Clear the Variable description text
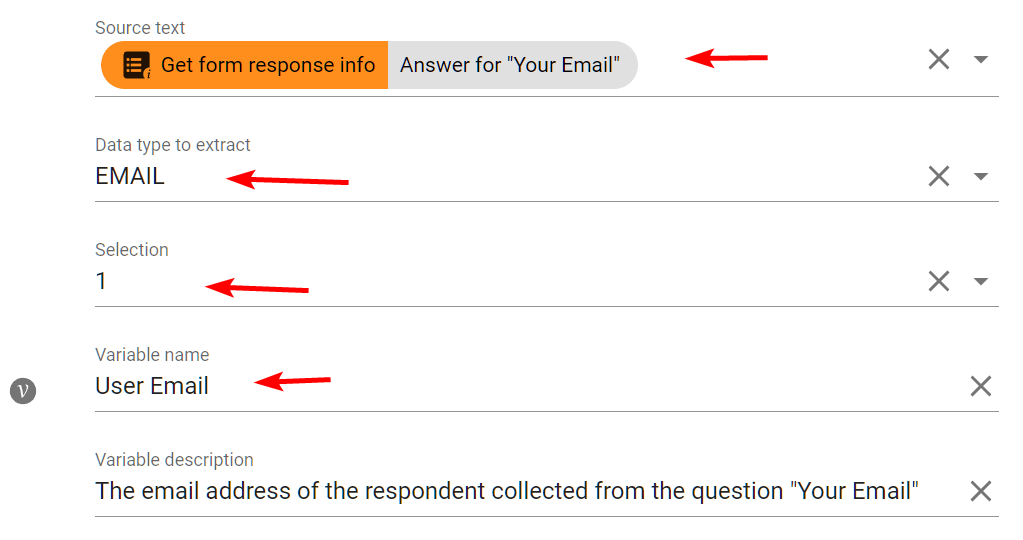This screenshot has width=1023, height=540. pos(981,491)
